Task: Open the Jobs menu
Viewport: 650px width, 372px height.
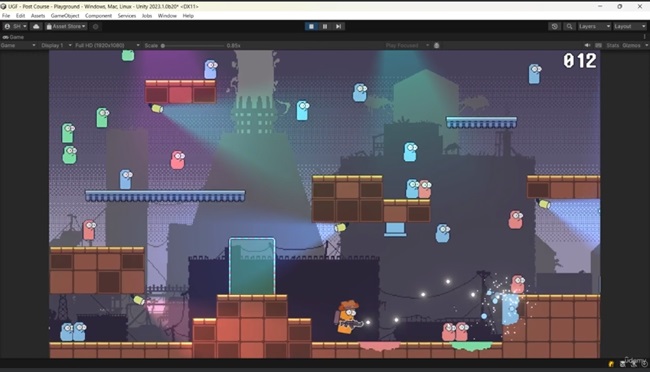Action: [147, 16]
